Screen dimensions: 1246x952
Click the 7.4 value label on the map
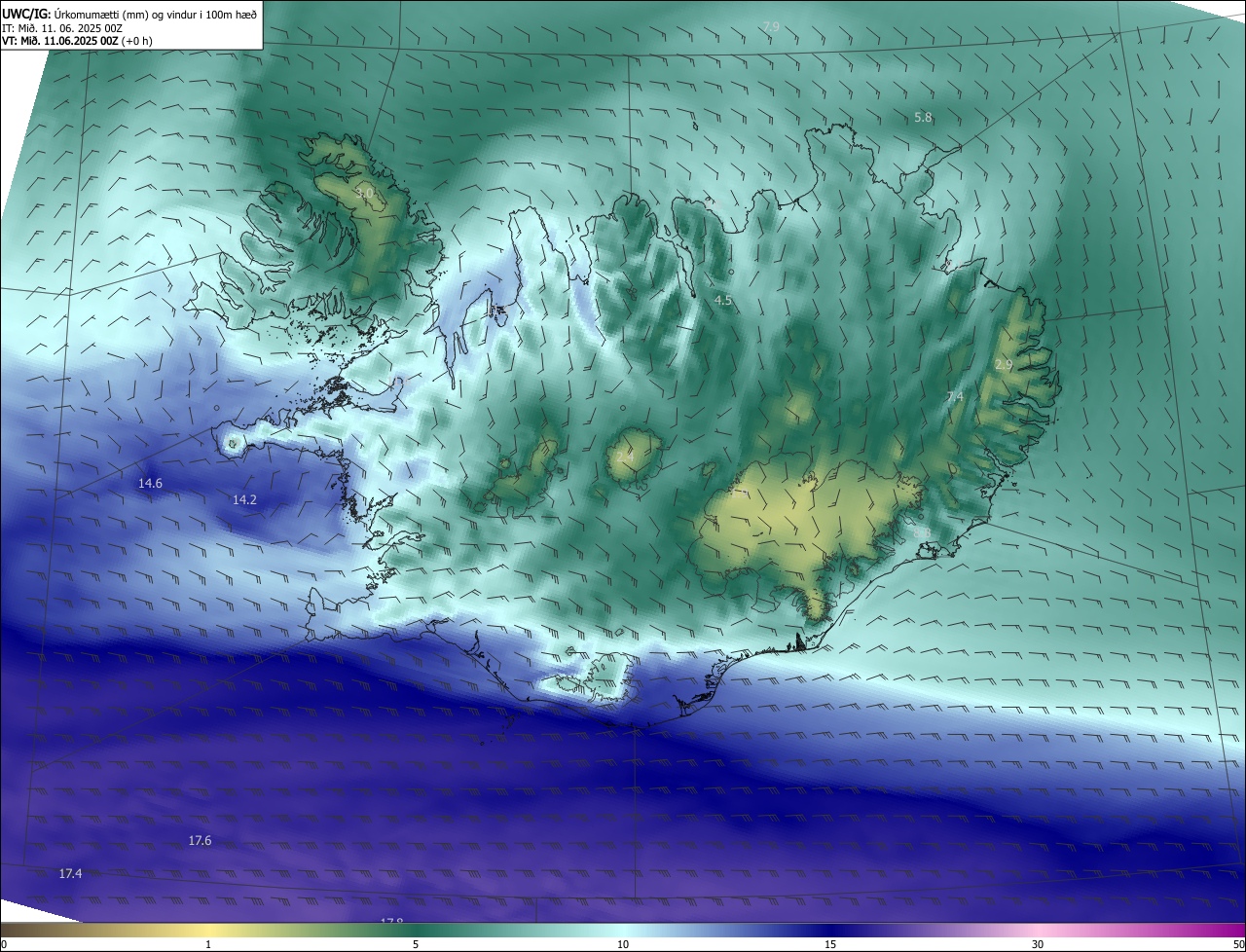[955, 396]
